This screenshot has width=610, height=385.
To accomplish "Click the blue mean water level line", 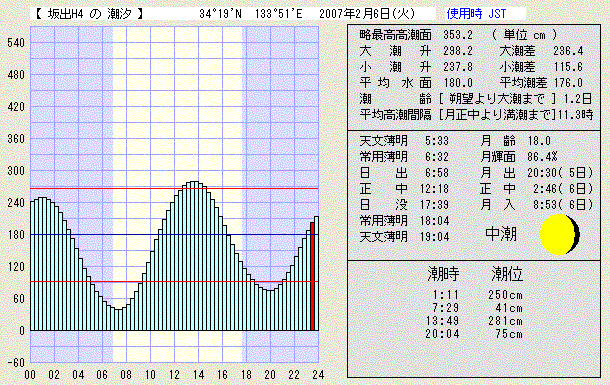I will coord(174,234).
